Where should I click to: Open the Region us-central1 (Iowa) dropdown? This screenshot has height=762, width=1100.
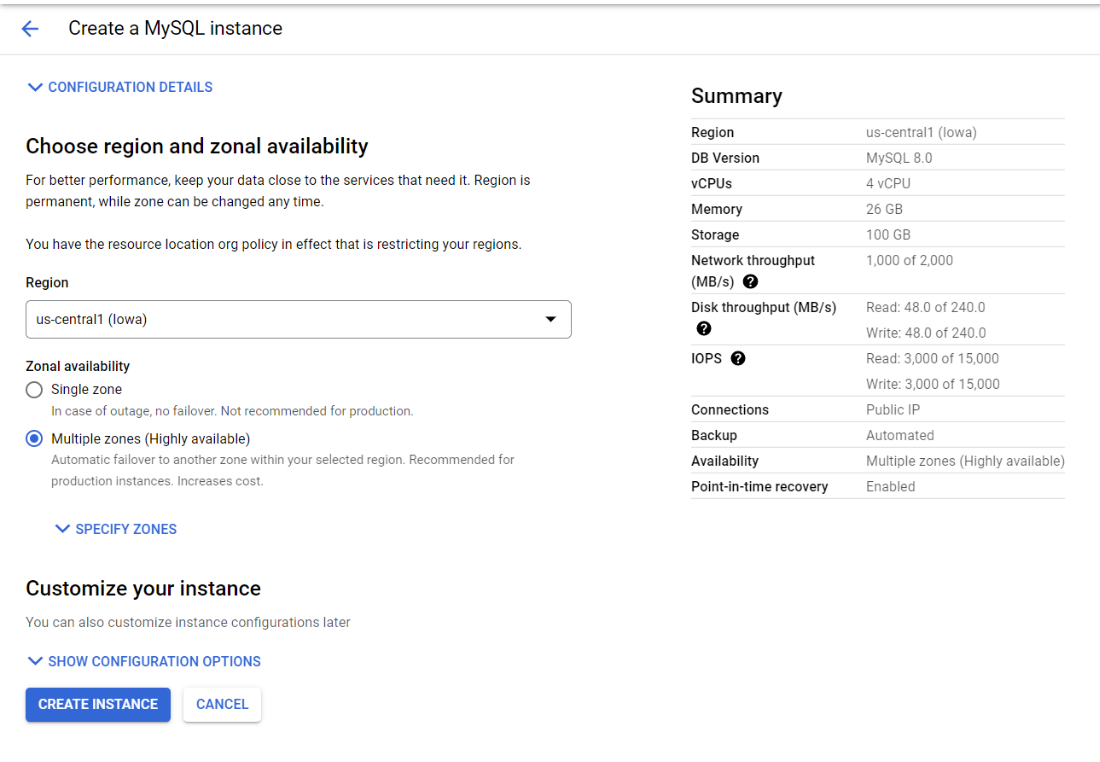click(x=298, y=320)
